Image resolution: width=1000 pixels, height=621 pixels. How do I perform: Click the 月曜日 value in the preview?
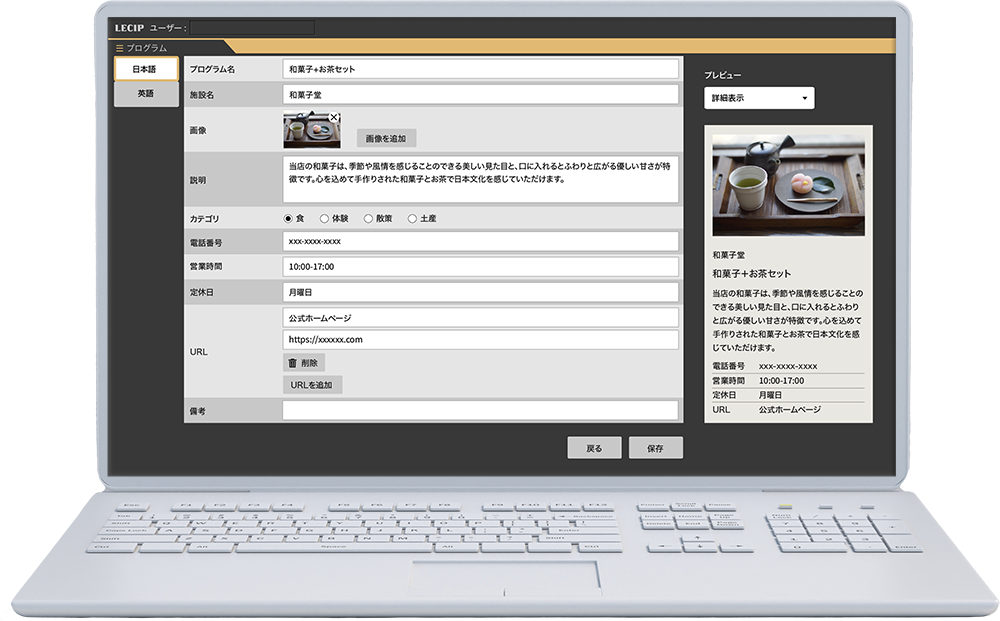tap(771, 395)
